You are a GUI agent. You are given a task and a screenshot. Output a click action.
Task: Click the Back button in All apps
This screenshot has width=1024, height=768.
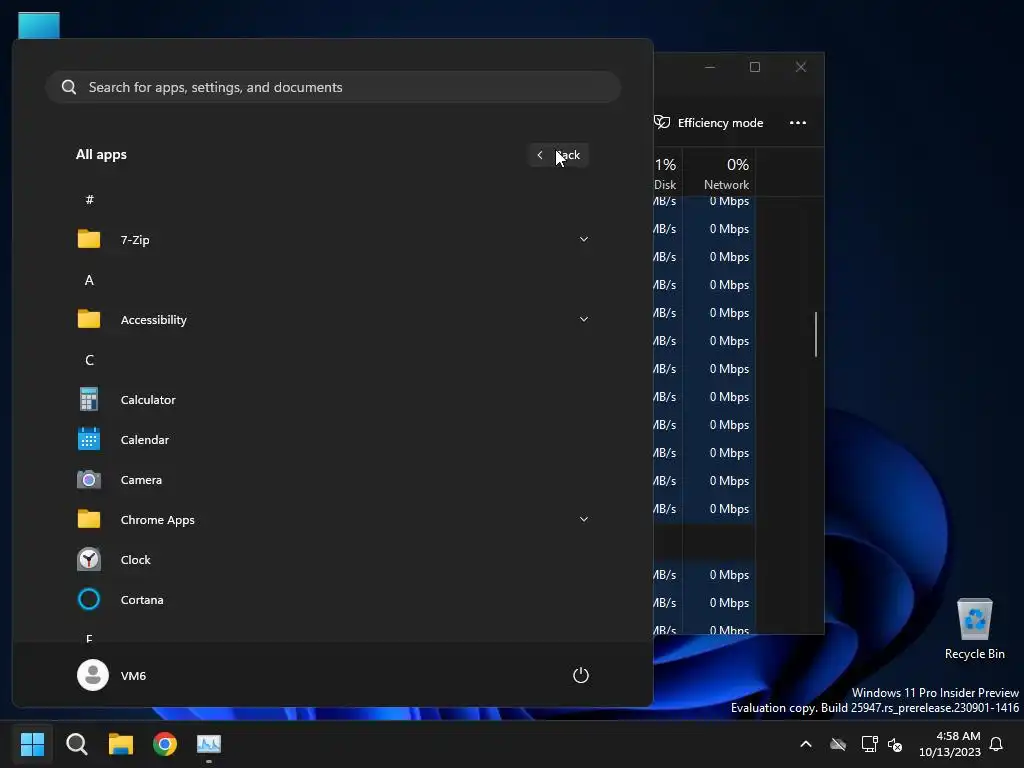point(558,155)
